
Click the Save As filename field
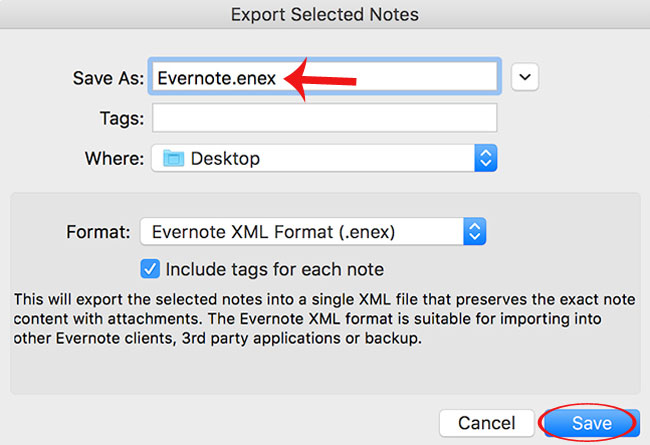[x=325, y=77]
